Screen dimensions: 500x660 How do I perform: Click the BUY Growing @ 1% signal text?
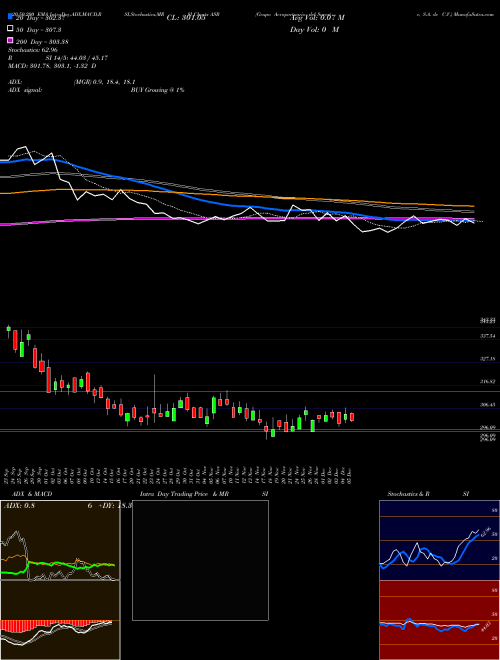click(157, 90)
